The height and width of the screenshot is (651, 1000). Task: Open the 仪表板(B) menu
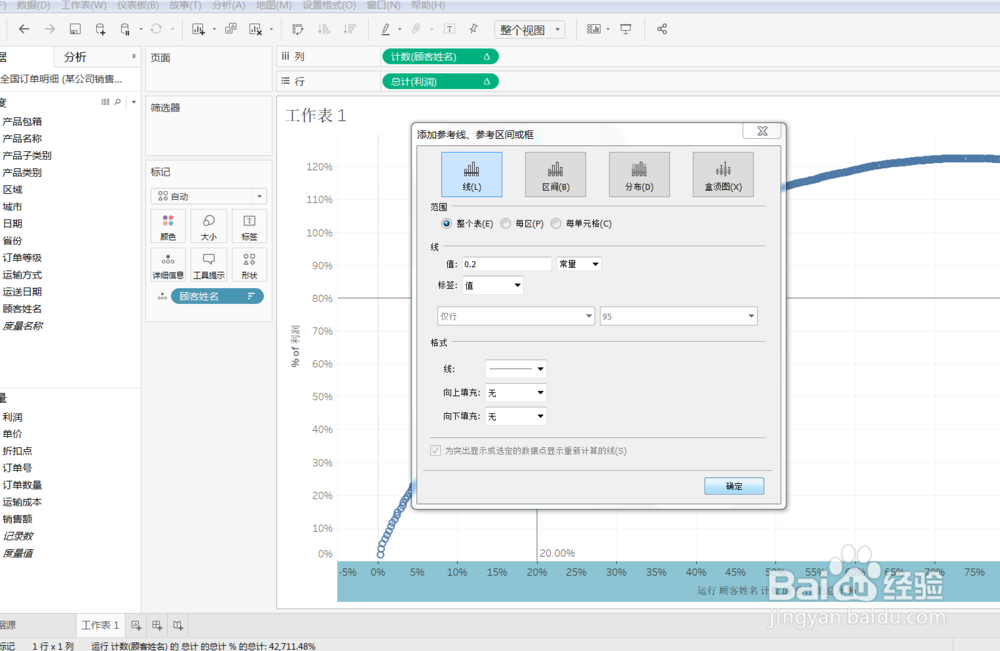coord(138,5)
